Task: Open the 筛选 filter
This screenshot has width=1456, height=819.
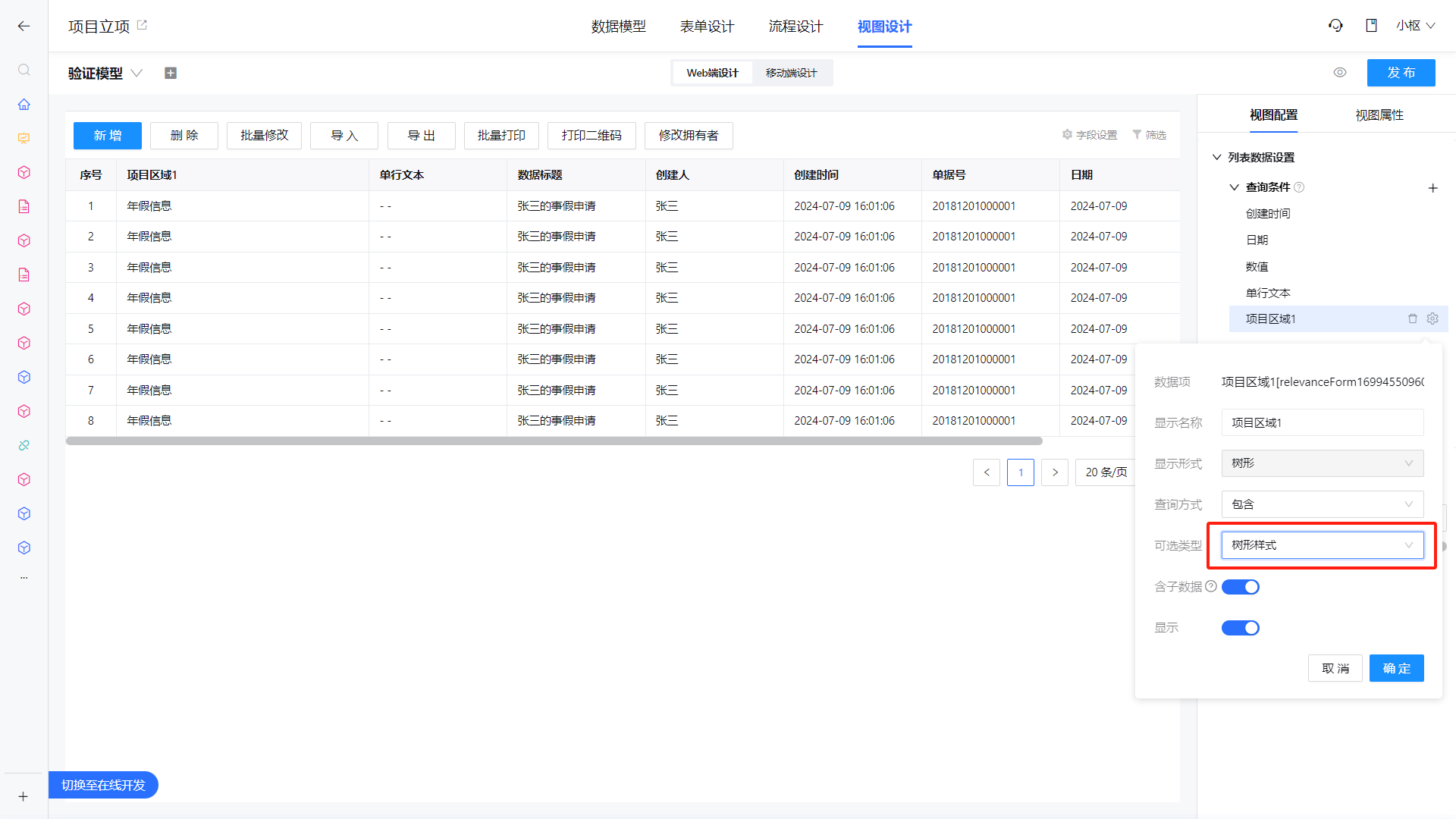Action: (1149, 135)
